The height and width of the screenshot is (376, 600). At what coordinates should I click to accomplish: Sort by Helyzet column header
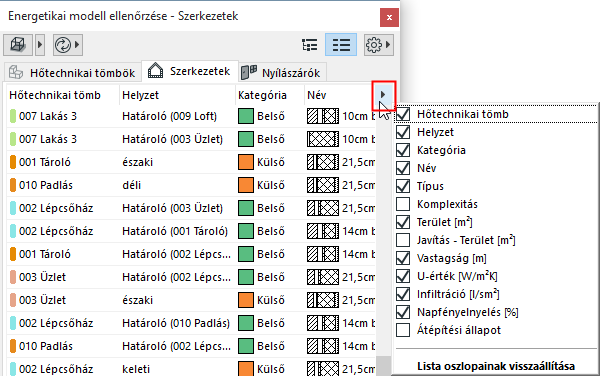[x=140, y=95]
